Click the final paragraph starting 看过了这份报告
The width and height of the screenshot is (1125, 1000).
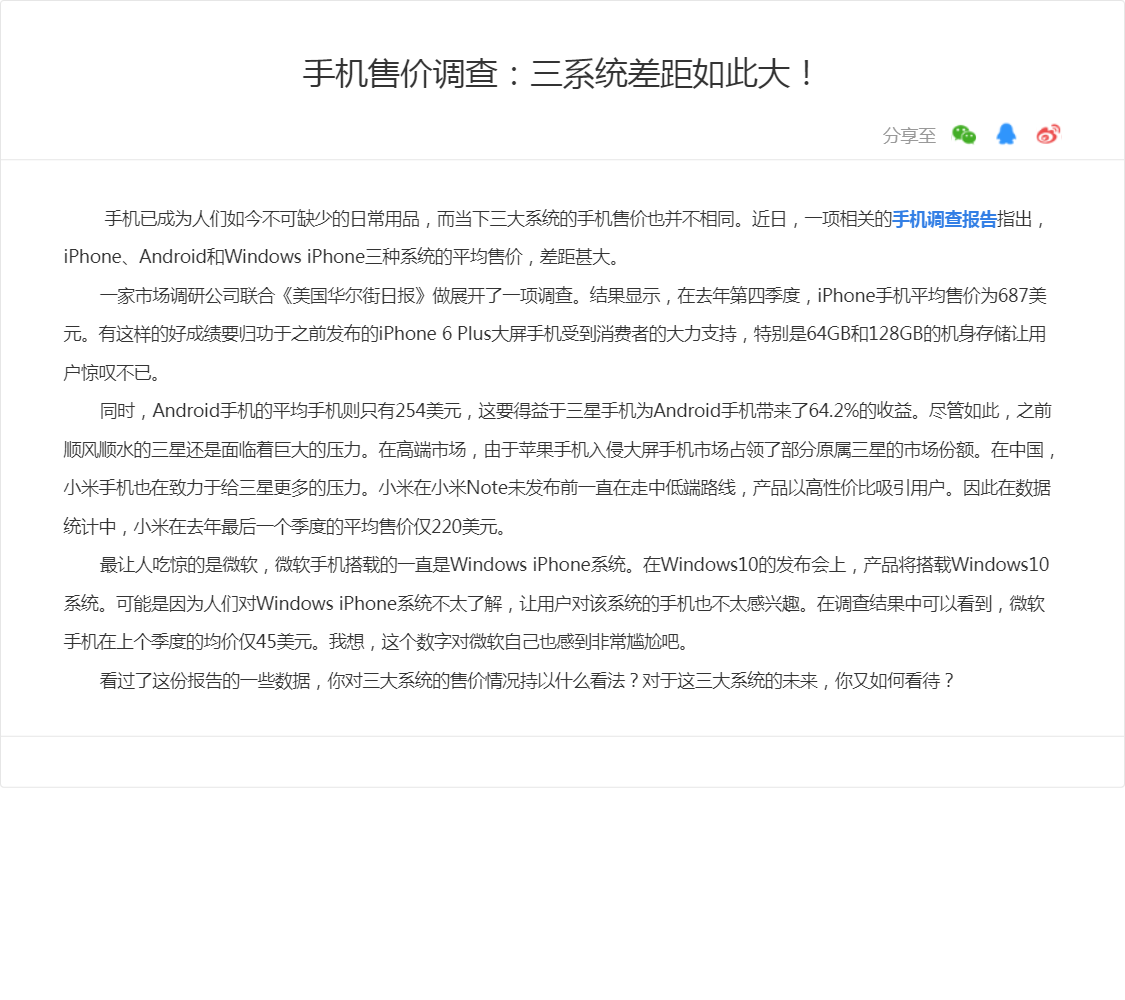pyautogui.click(x=527, y=680)
